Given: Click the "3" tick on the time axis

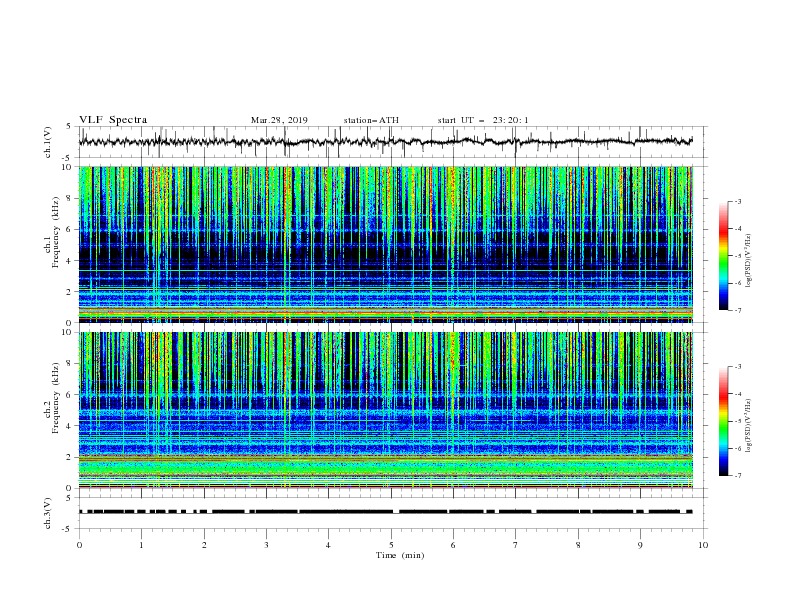Looking at the screenshot, I should (266, 545).
